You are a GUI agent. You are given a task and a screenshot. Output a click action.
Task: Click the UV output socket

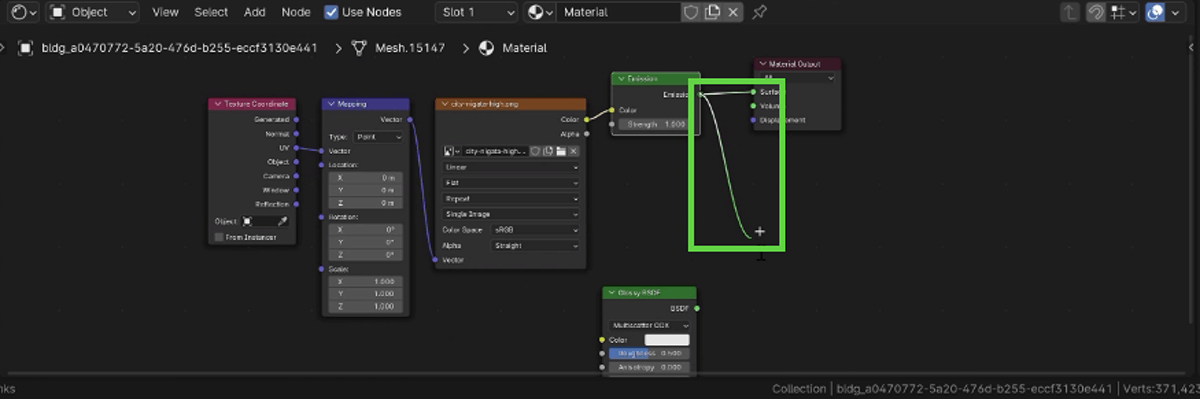pyautogui.click(x=296, y=147)
